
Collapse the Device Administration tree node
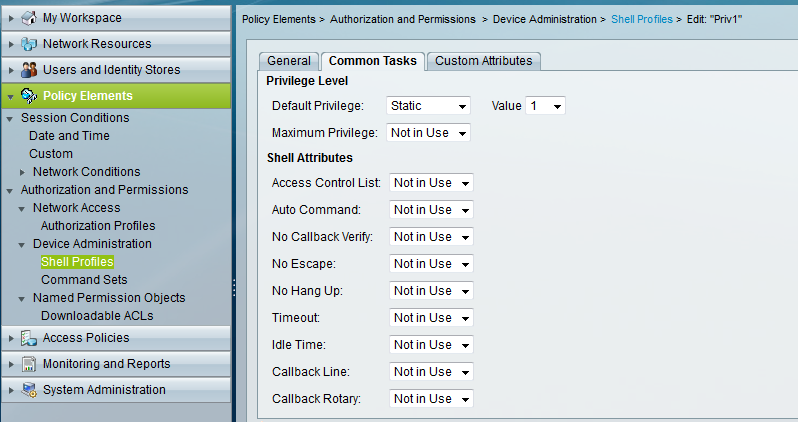[23, 244]
